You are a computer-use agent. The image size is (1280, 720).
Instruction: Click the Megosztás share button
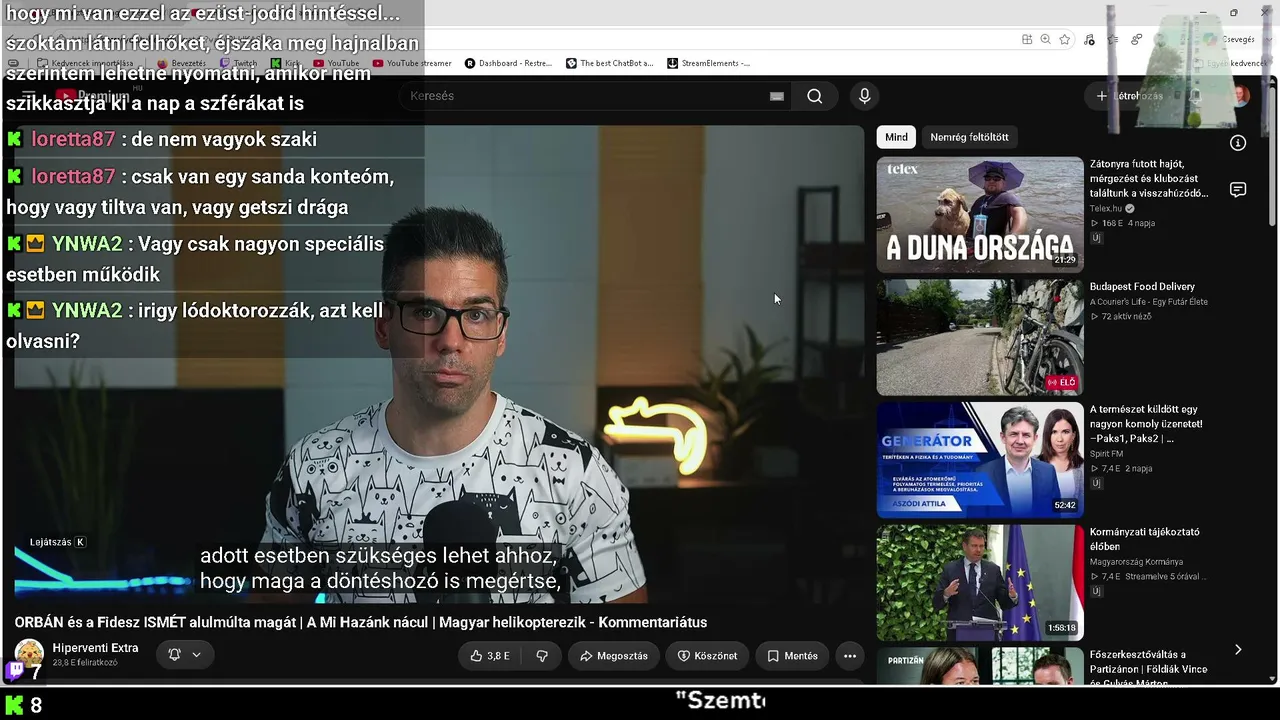click(614, 656)
